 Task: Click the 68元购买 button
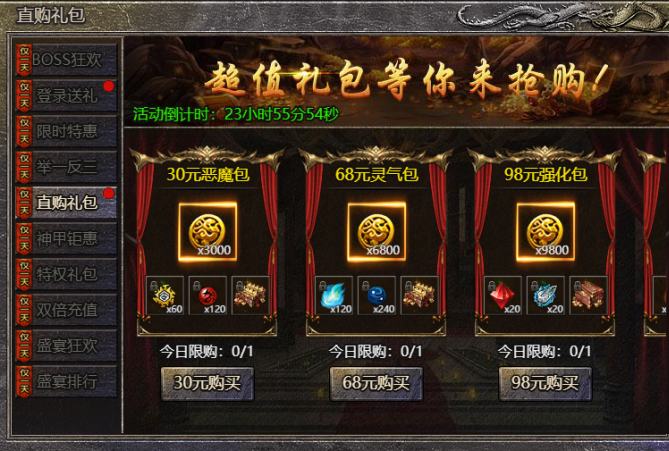(376, 383)
